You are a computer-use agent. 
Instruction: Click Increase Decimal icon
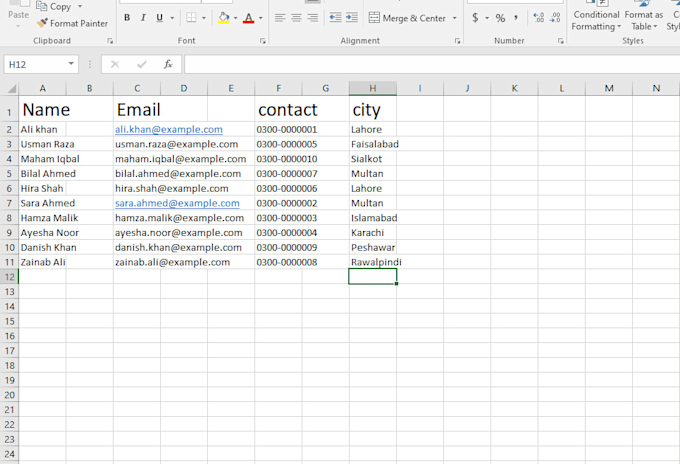coord(539,18)
